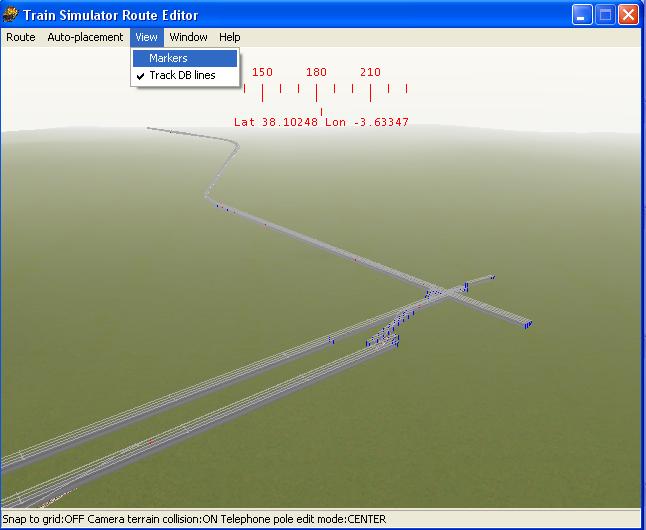Open the Help menu
The image size is (646, 530).
pos(230,37)
